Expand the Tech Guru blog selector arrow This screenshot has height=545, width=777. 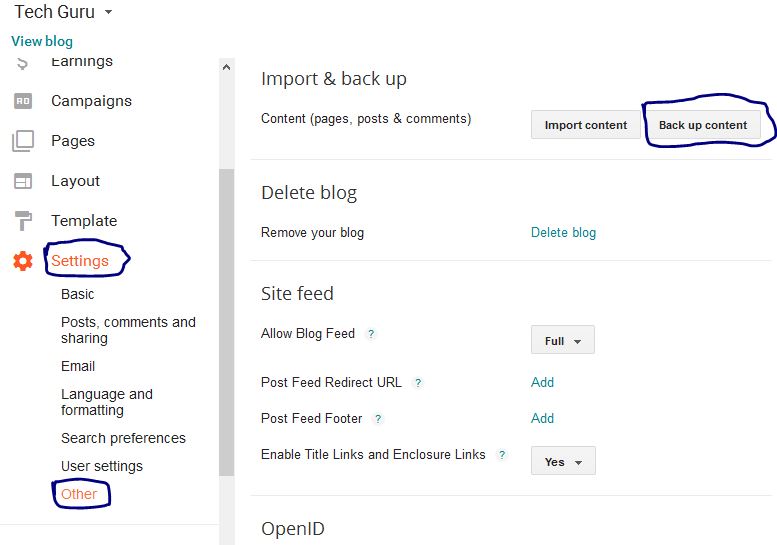tap(109, 12)
